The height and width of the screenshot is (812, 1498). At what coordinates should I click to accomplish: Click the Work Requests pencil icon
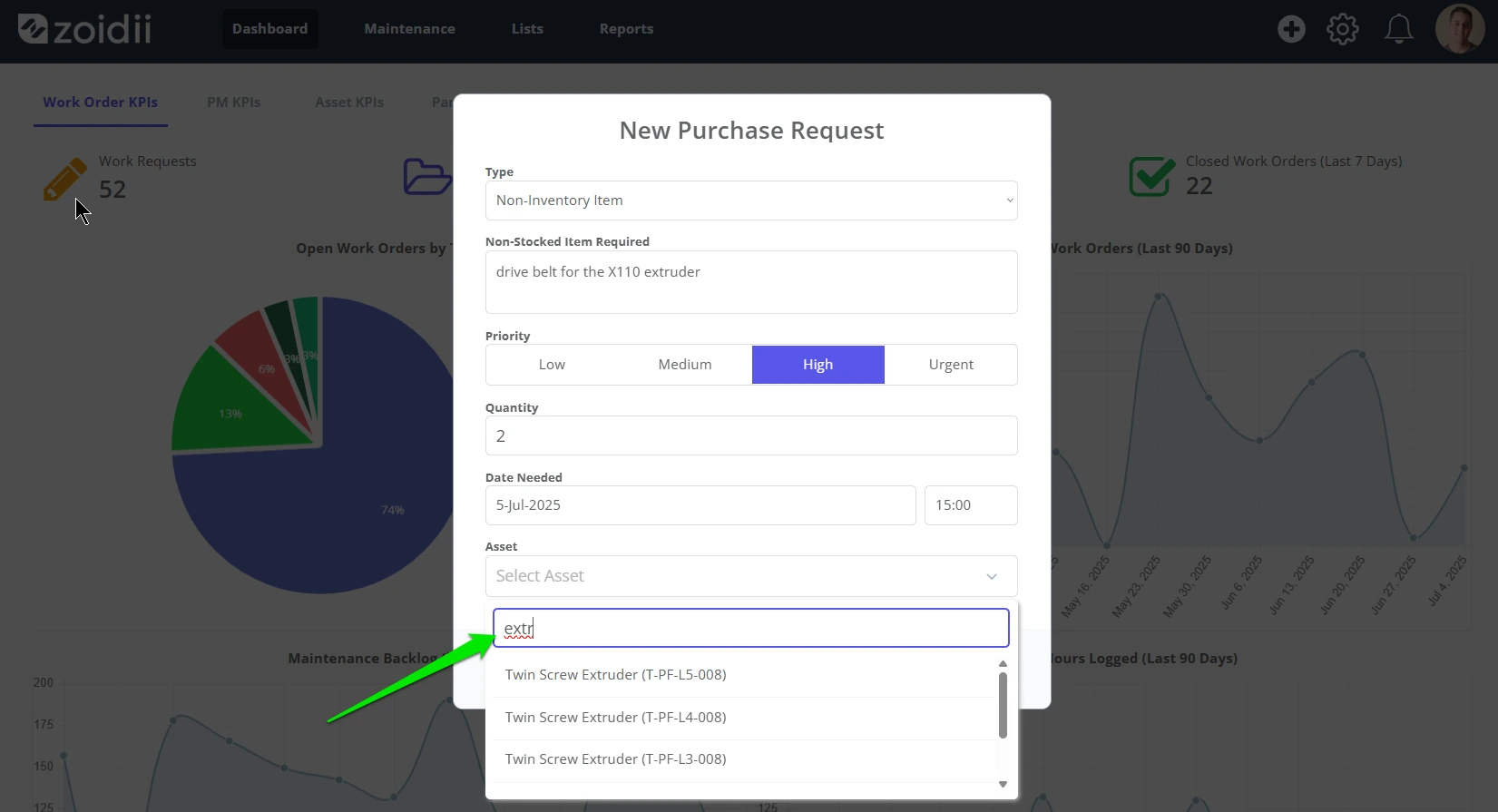click(65, 179)
